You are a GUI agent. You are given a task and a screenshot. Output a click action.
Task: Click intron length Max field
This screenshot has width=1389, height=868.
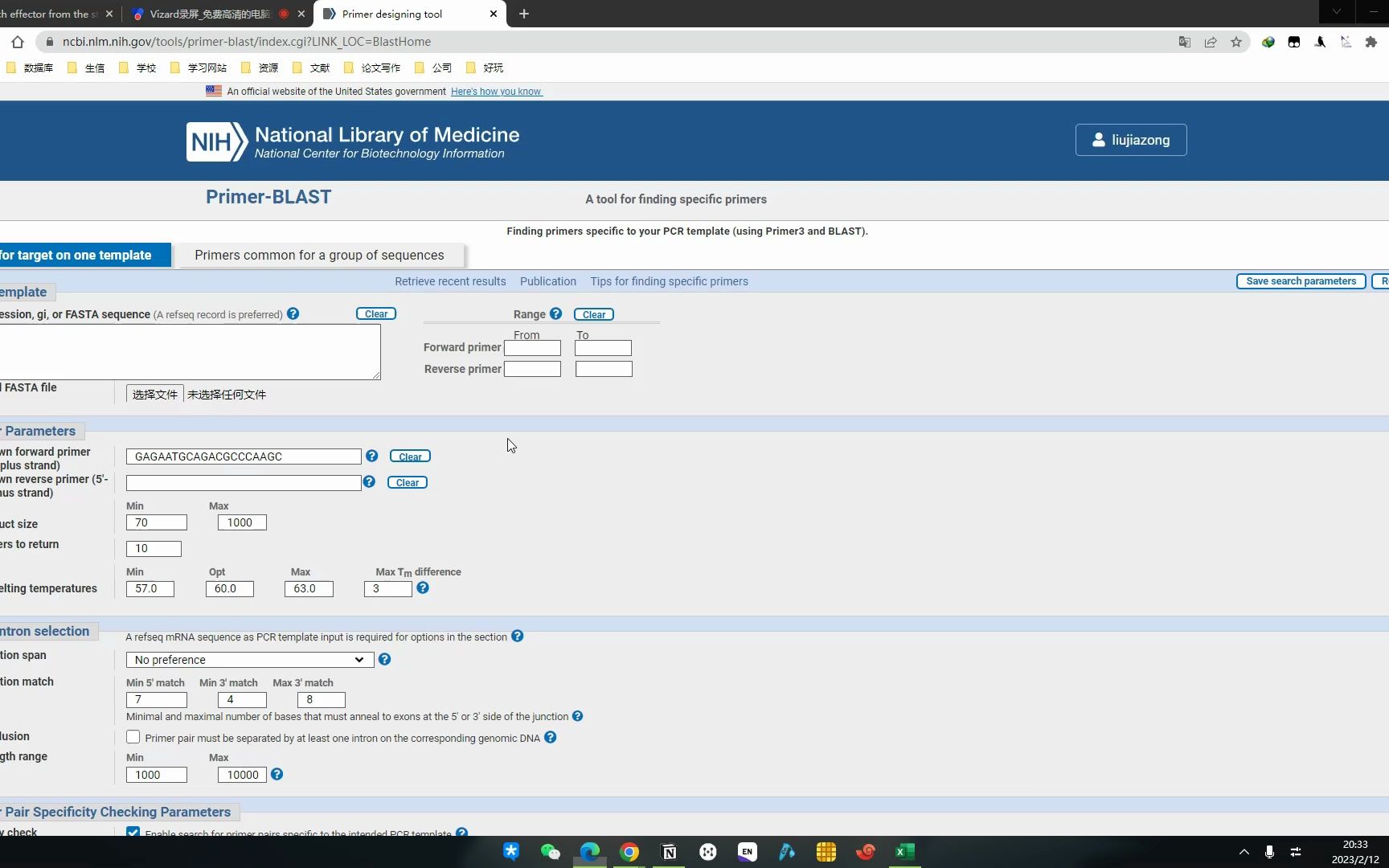[242, 775]
